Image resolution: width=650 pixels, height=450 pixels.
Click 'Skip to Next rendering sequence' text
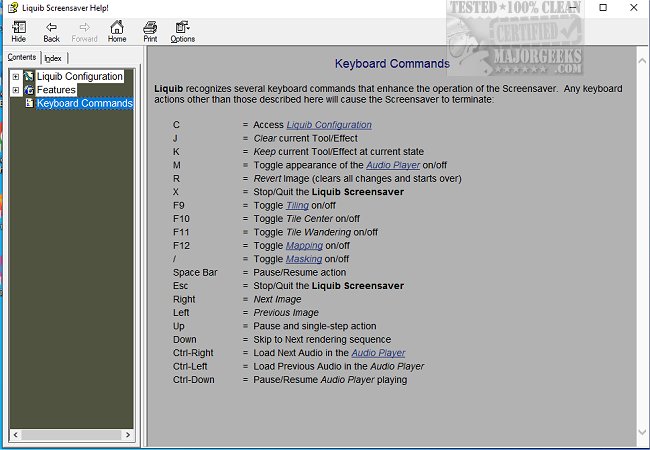pyautogui.click(x=322, y=339)
